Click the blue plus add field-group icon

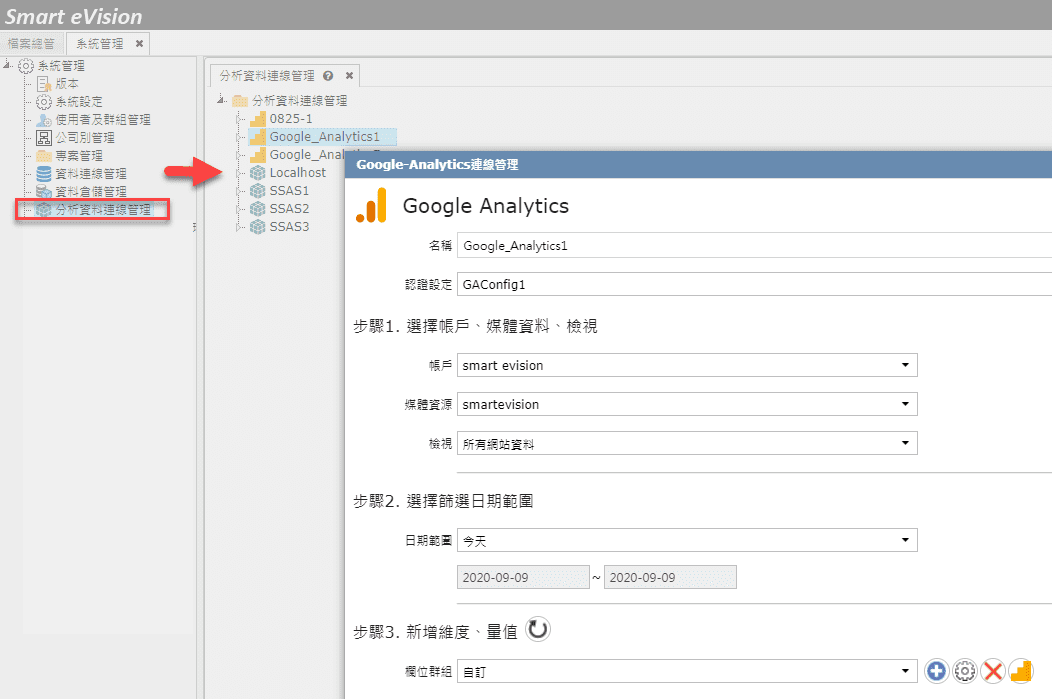pyautogui.click(x=937, y=671)
